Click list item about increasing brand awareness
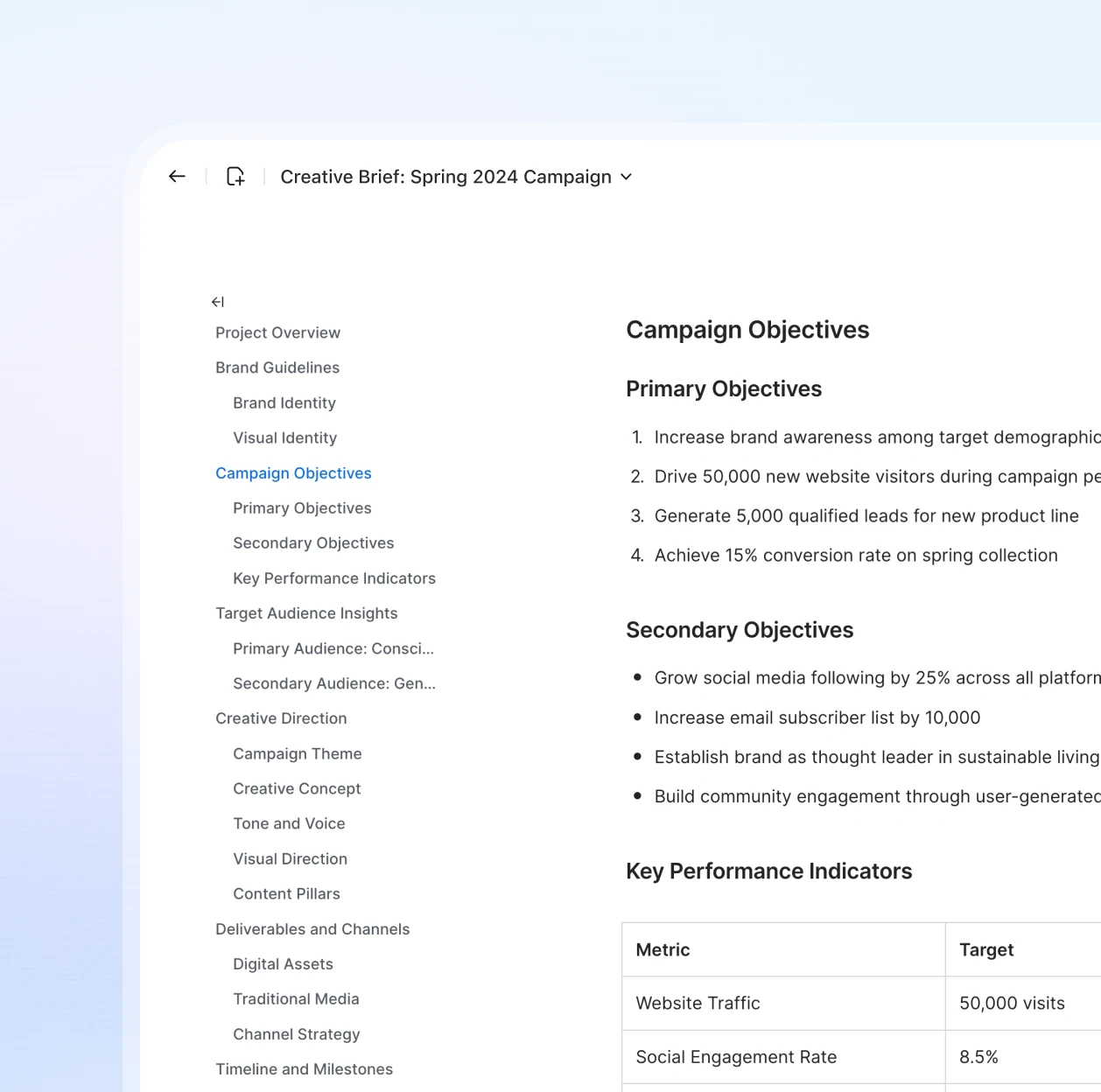1101x1092 pixels. click(x=878, y=437)
